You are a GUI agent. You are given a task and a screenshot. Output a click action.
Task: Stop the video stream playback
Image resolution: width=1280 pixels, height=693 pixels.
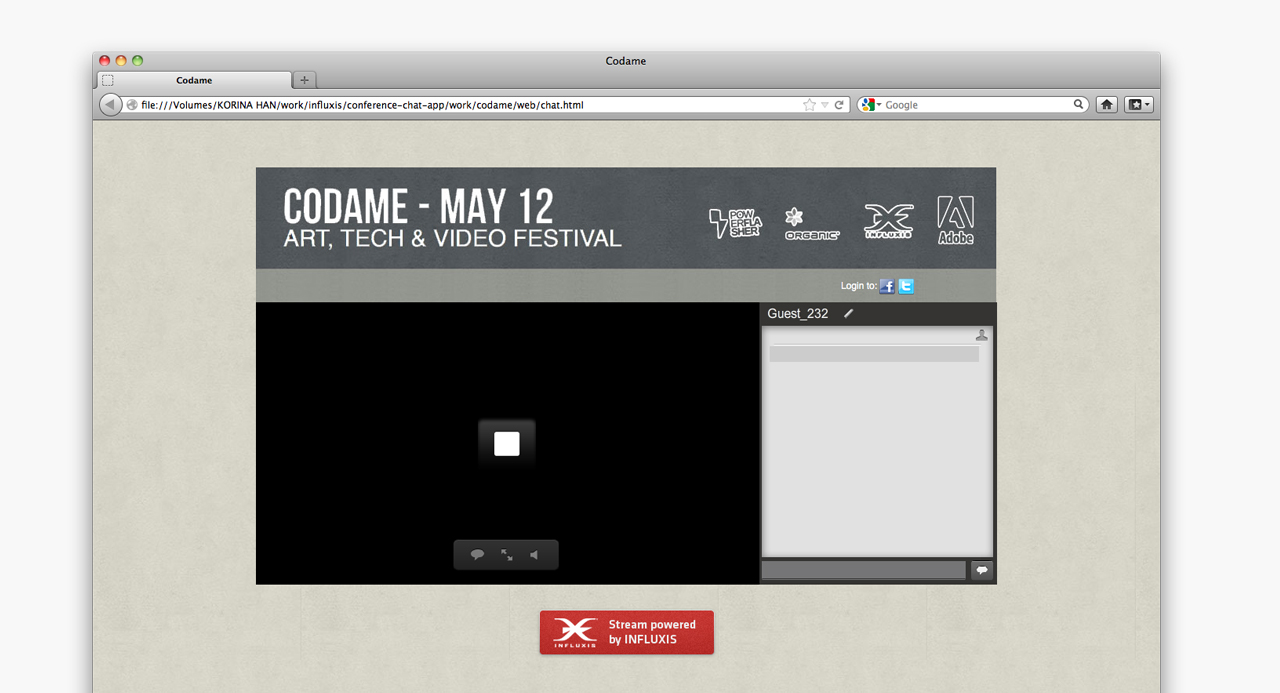click(x=507, y=444)
